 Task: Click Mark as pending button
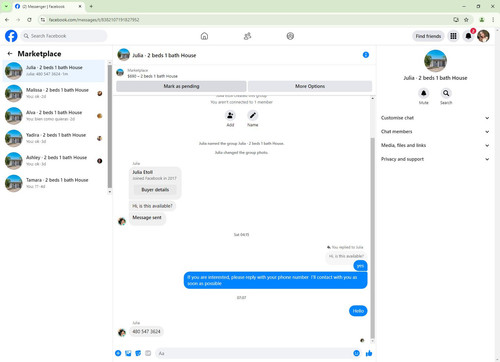[181, 86]
